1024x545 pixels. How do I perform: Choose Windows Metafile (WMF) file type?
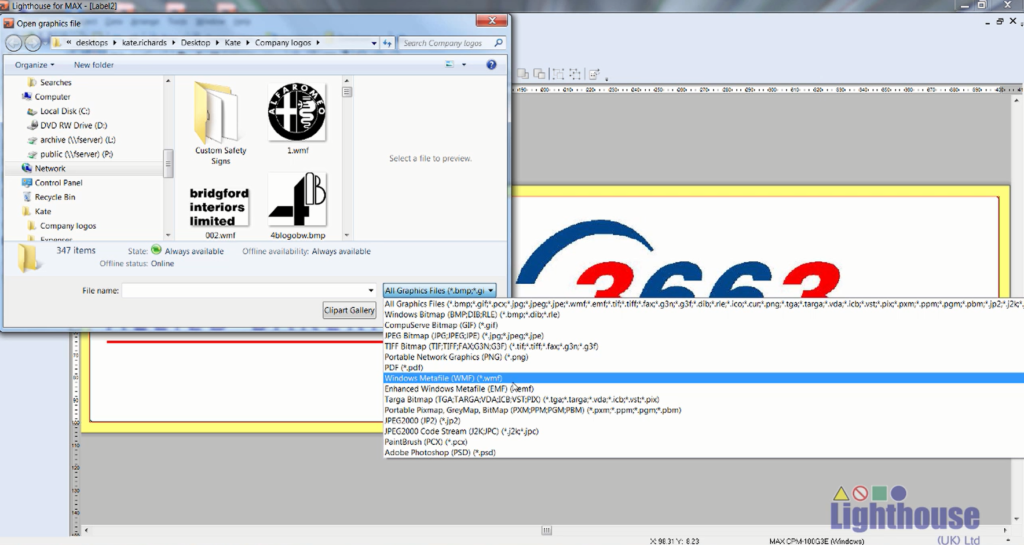[703, 378]
